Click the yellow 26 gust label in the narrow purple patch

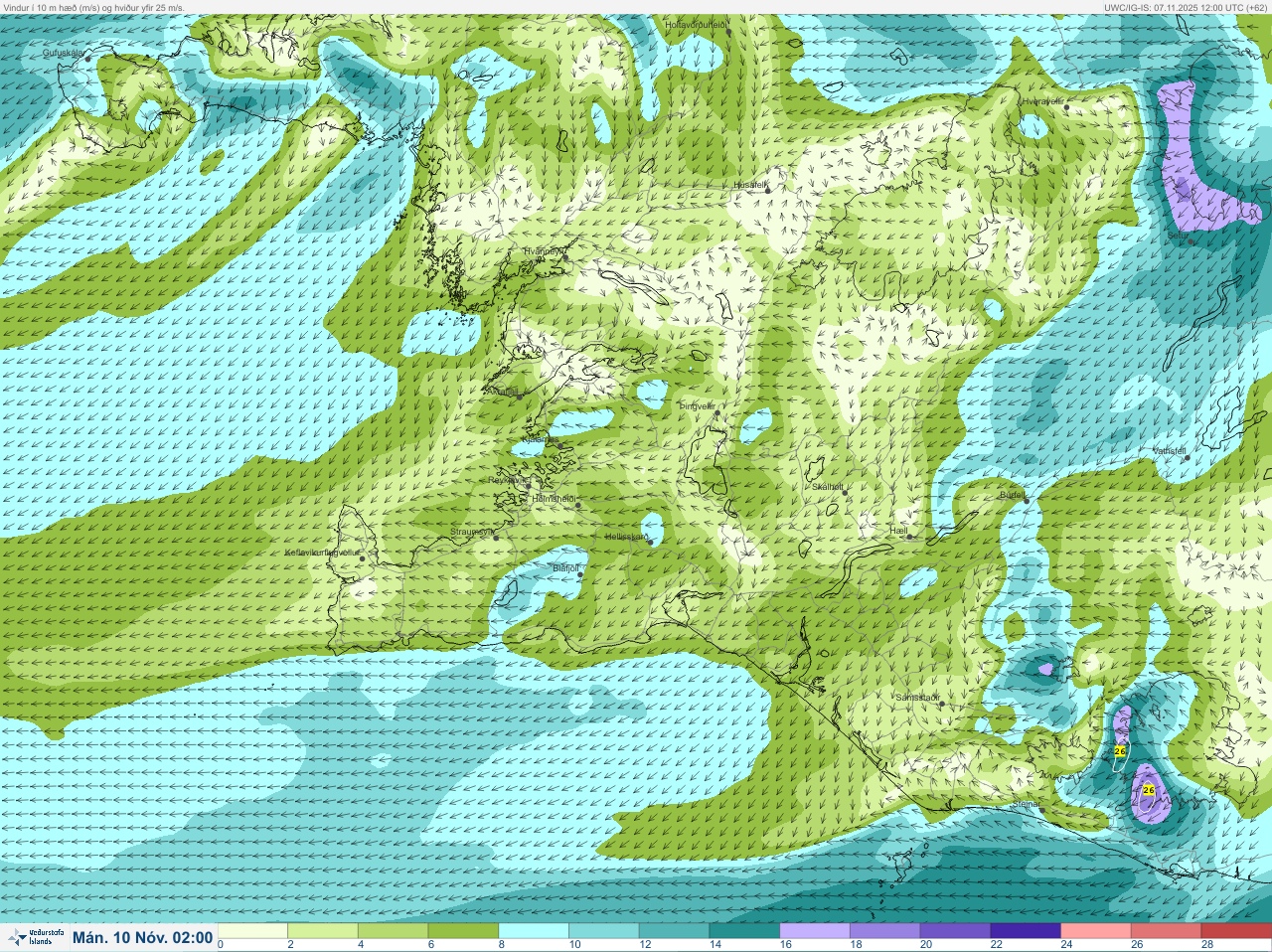(1120, 751)
